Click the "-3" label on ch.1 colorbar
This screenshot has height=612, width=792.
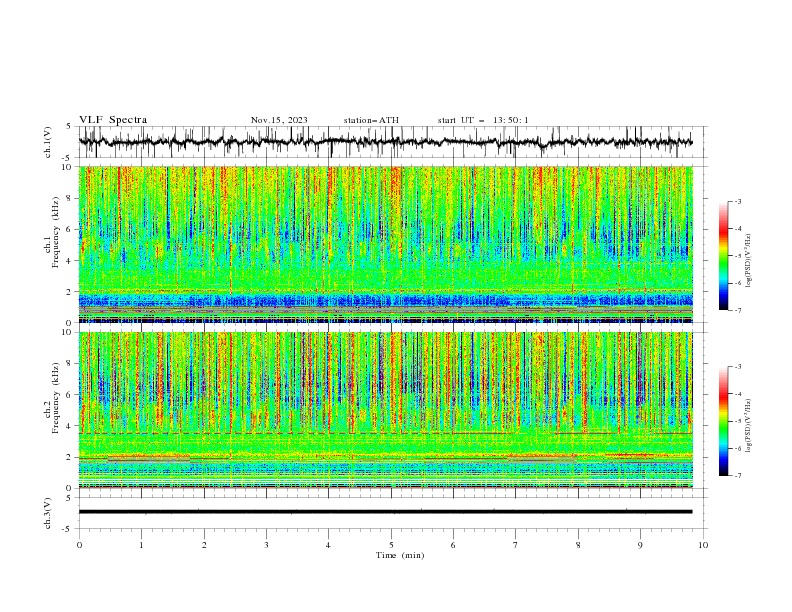tap(737, 201)
